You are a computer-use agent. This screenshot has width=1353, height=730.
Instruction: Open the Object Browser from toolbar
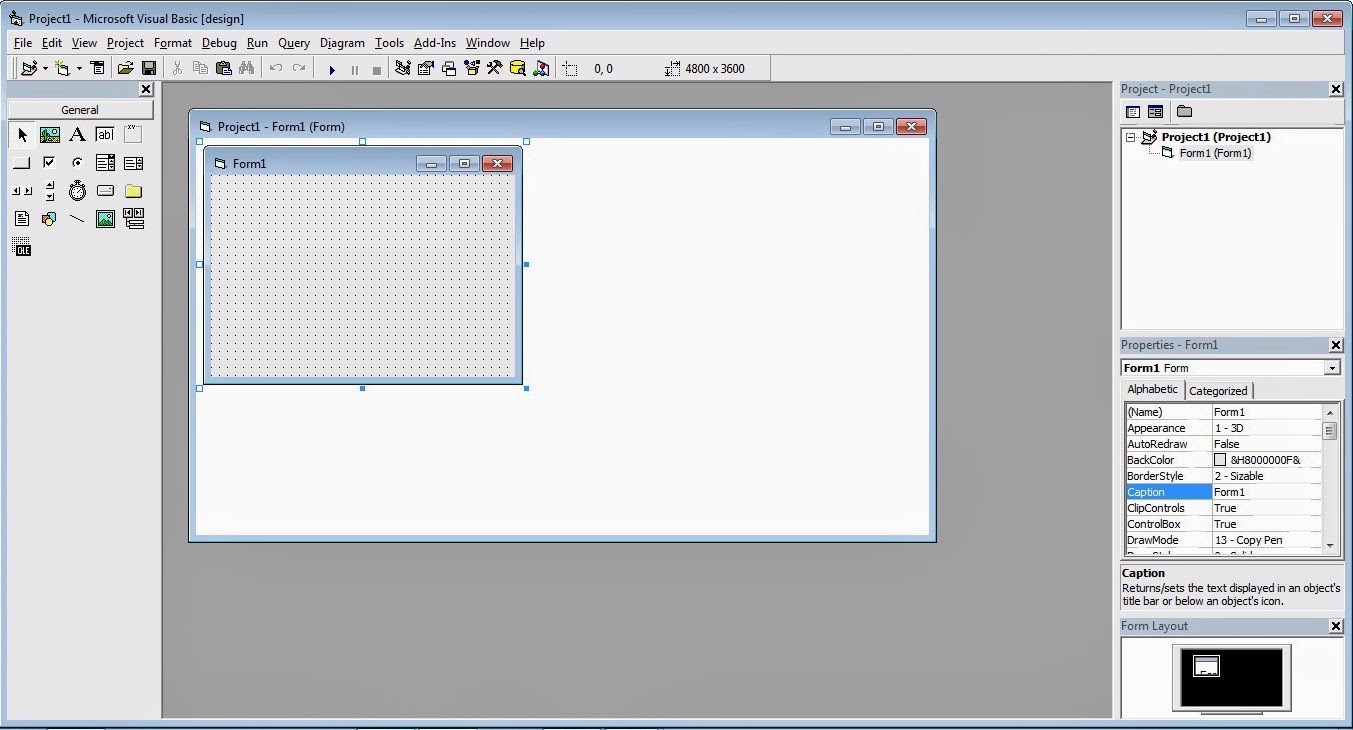[471, 68]
